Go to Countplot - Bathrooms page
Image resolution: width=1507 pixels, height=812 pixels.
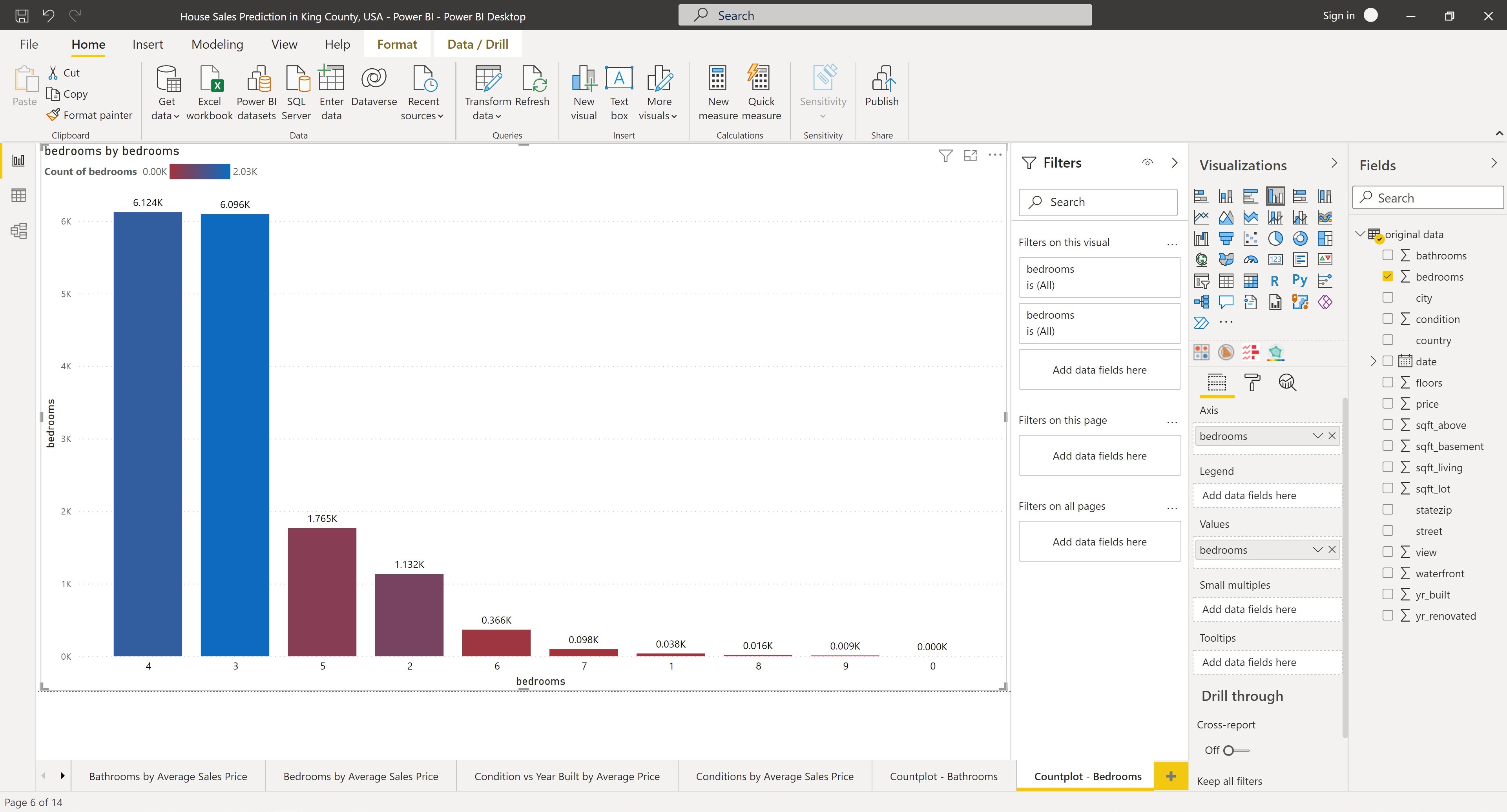(943, 776)
